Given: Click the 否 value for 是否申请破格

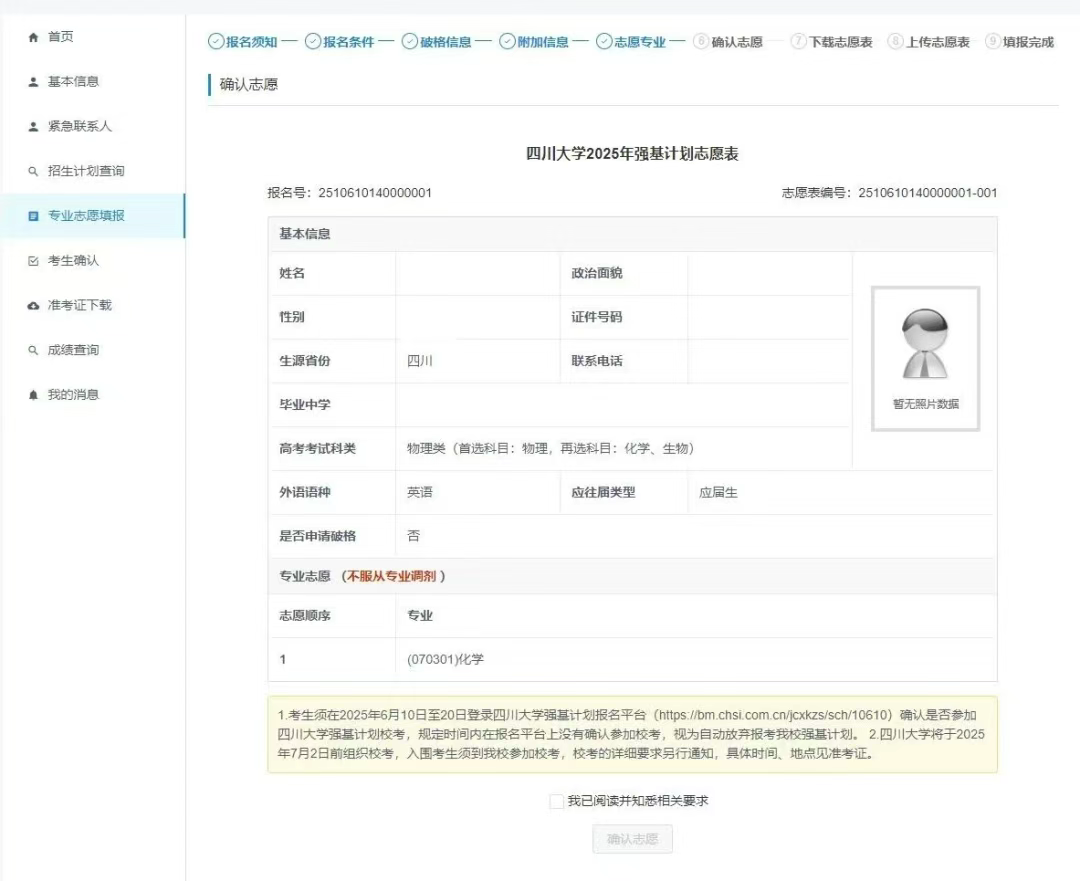Looking at the screenshot, I should click(413, 536).
